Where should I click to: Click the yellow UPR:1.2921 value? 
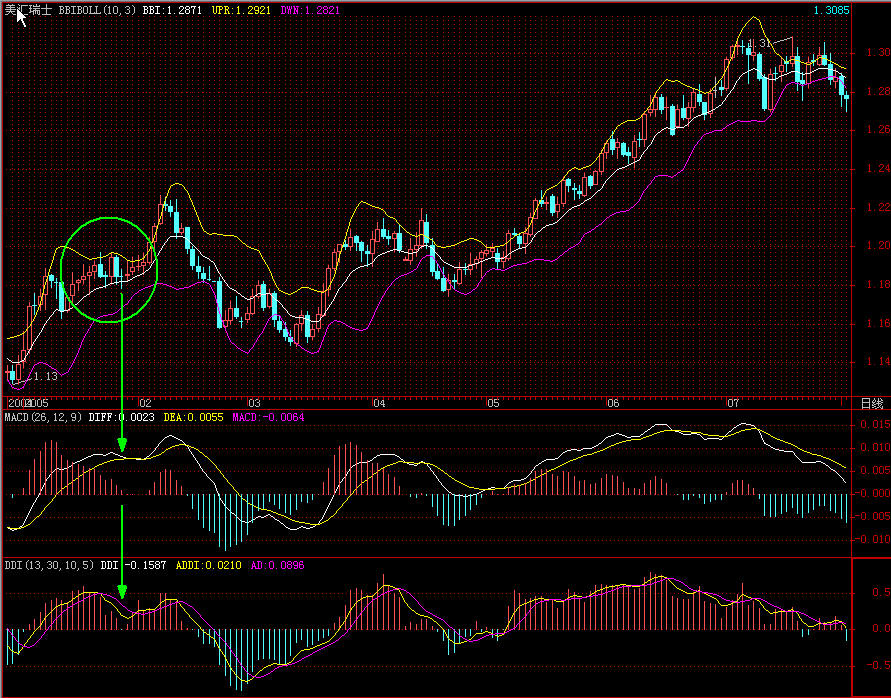(x=242, y=10)
